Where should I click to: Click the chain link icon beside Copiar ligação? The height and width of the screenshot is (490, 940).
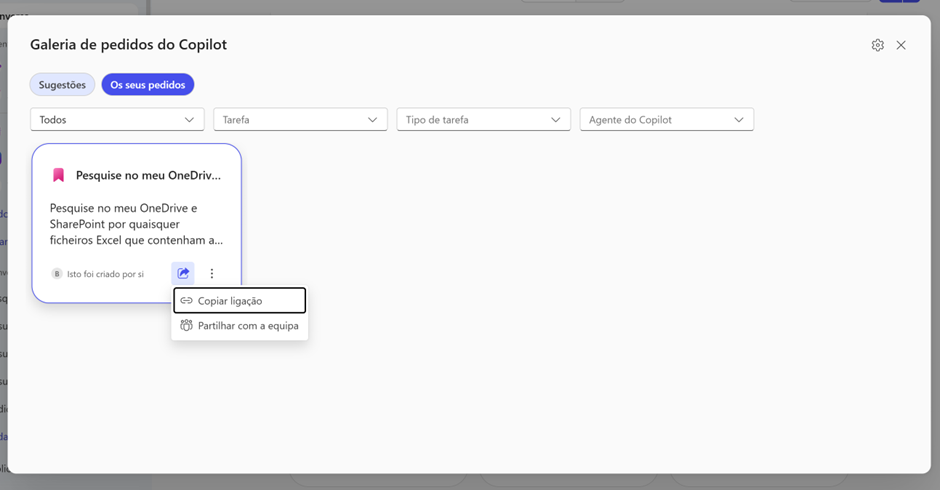(186, 301)
